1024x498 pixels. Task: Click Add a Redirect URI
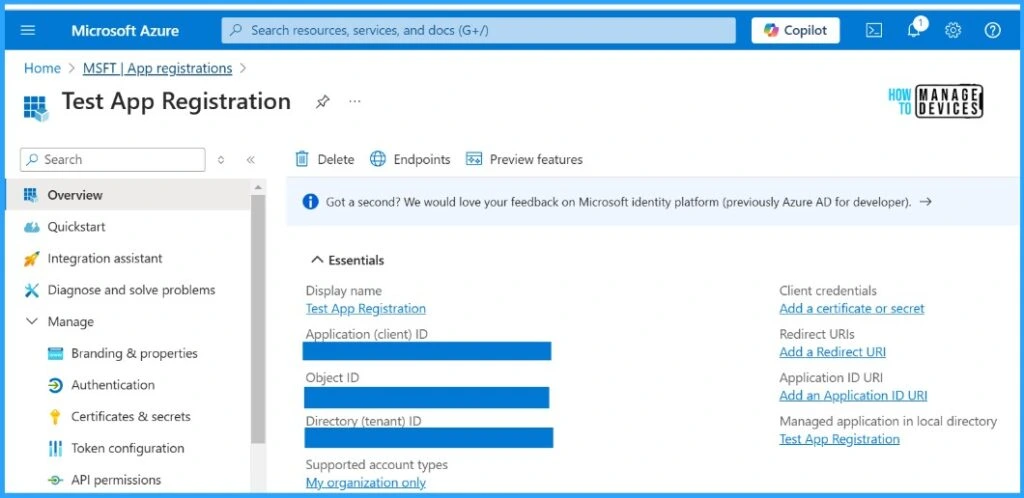[x=833, y=352]
